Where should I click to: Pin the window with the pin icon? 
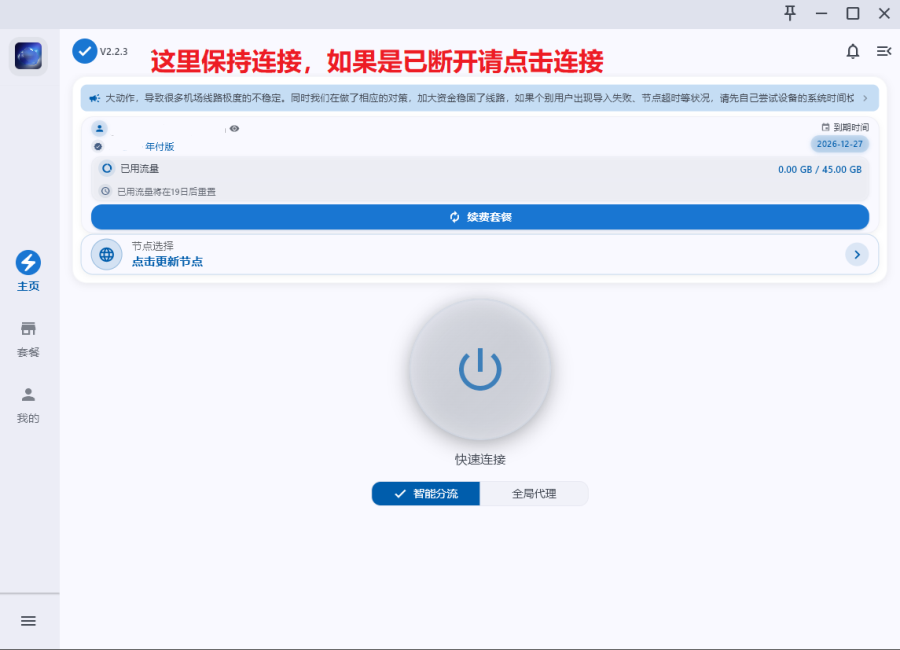pos(790,13)
